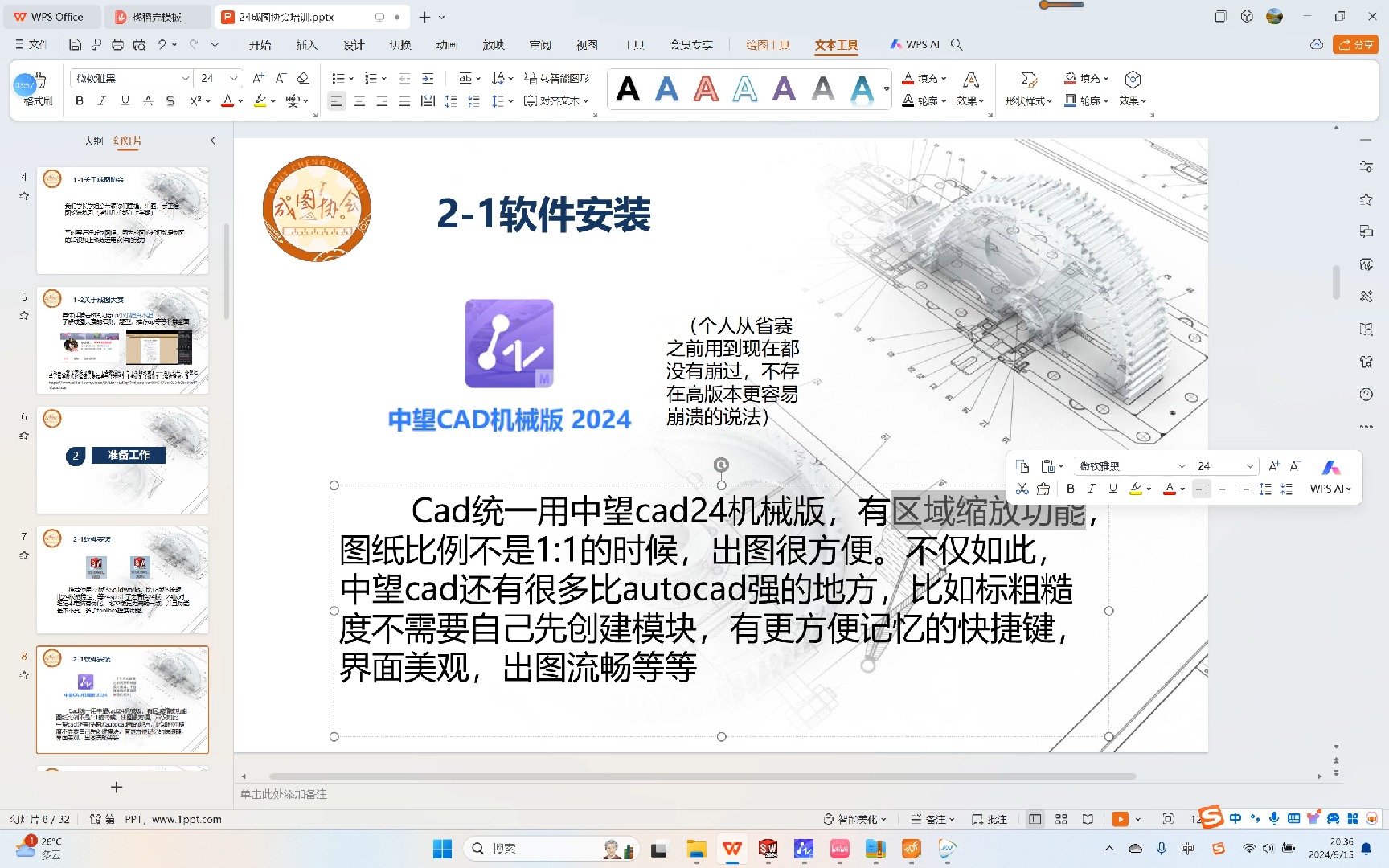Switch to outline (大纲) panel tab
The width and height of the screenshot is (1389, 868).
tap(94, 141)
